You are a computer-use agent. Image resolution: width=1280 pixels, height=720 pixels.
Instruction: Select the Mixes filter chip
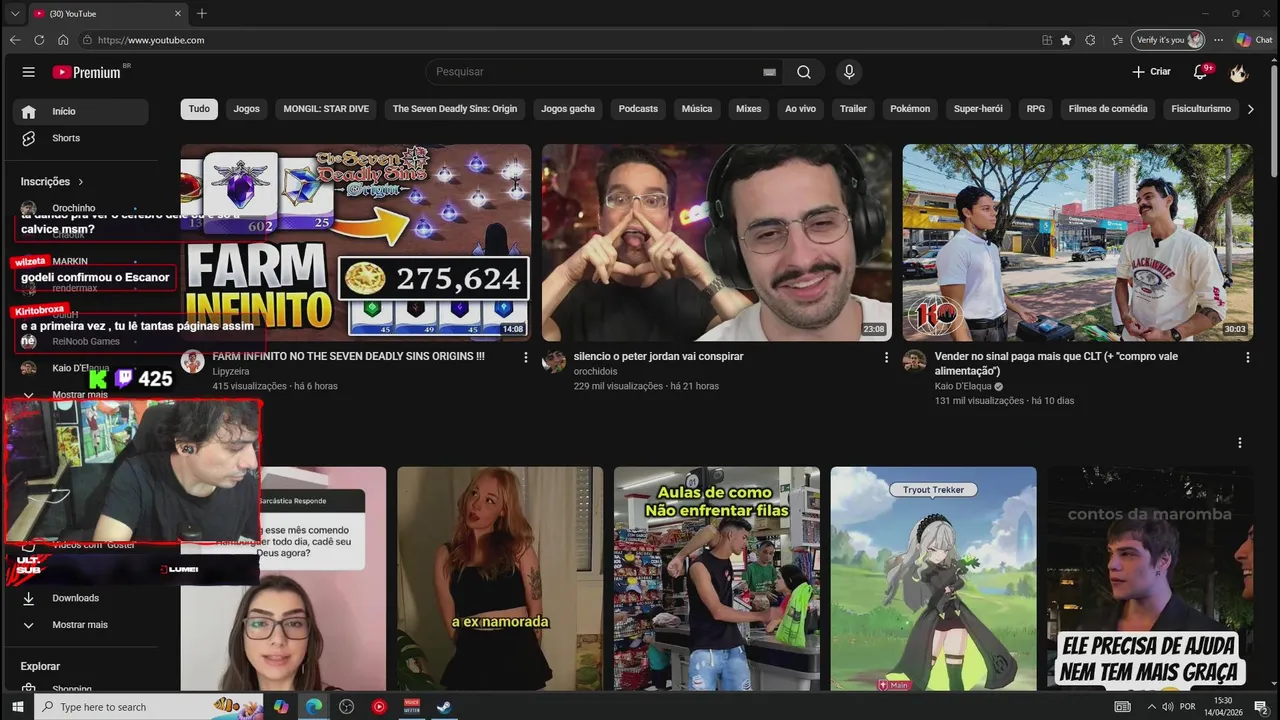click(x=749, y=108)
